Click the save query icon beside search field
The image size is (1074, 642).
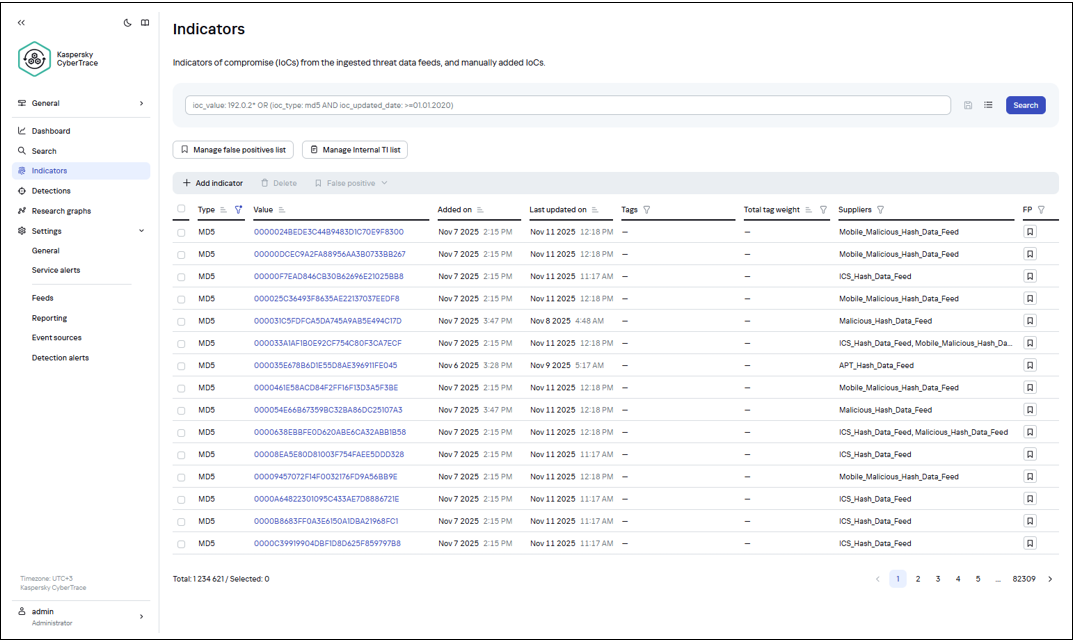coord(968,106)
